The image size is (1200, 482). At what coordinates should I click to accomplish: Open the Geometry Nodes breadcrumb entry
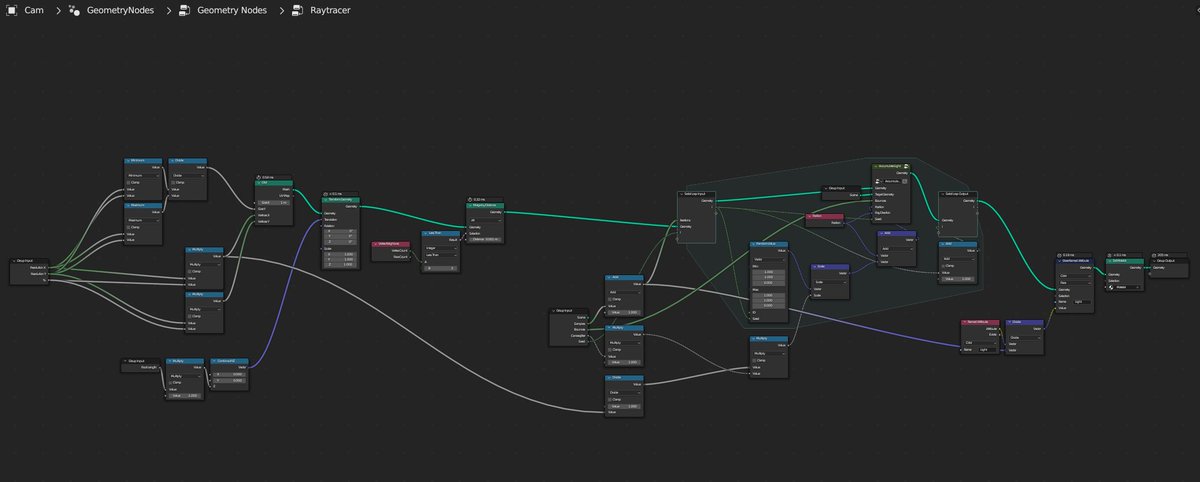[234, 10]
